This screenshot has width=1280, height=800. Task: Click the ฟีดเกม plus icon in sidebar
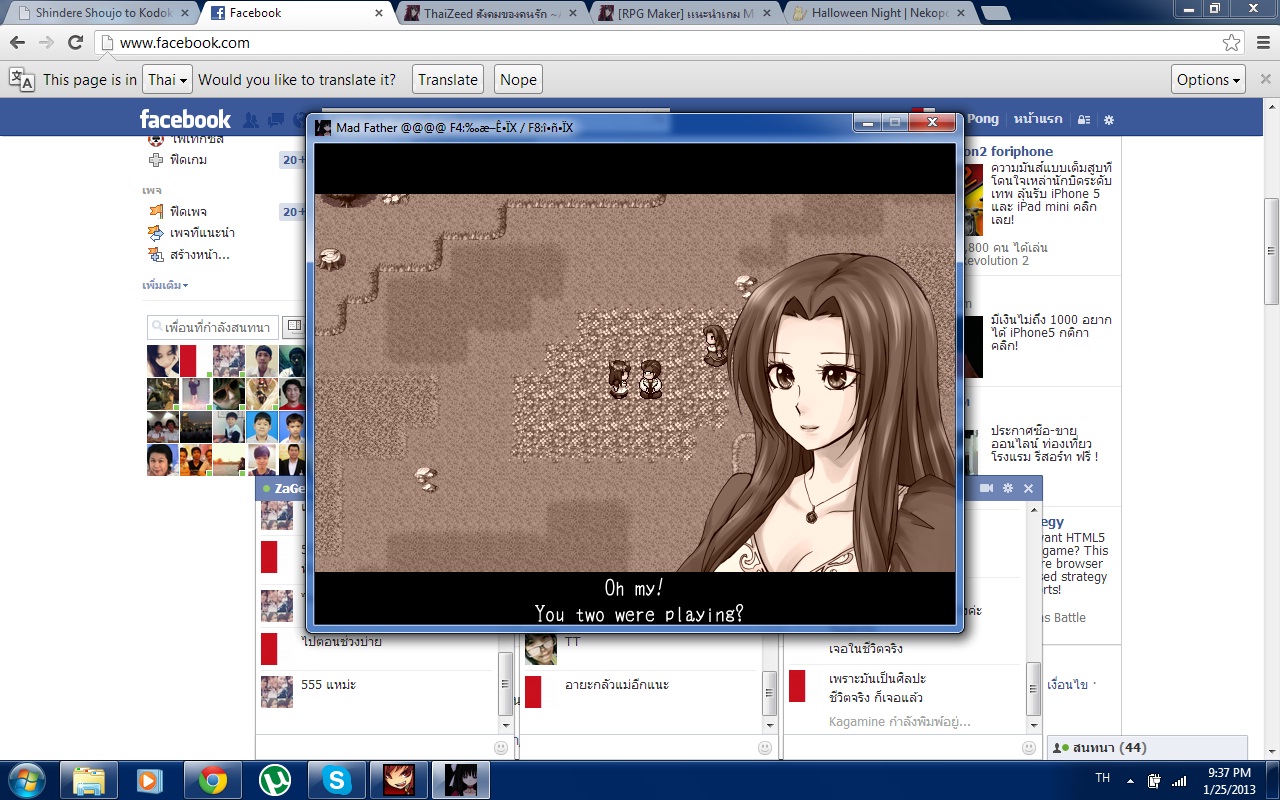tap(155, 160)
